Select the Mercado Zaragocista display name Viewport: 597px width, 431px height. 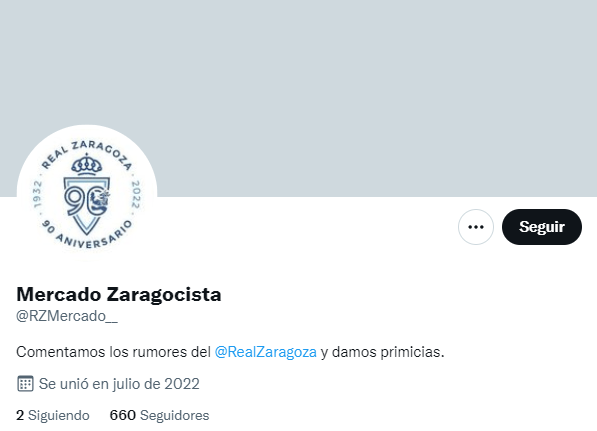tap(119, 294)
